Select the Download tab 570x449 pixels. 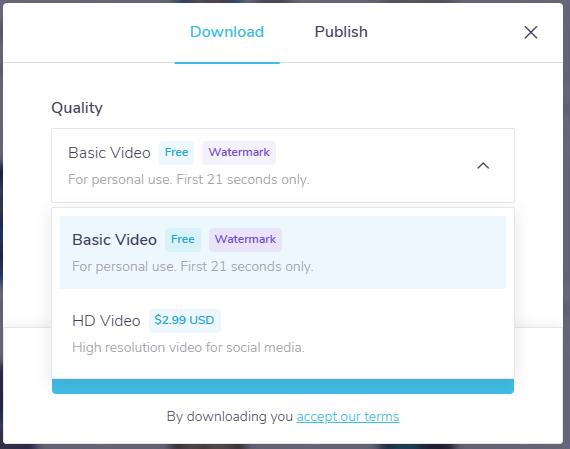coord(227,32)
